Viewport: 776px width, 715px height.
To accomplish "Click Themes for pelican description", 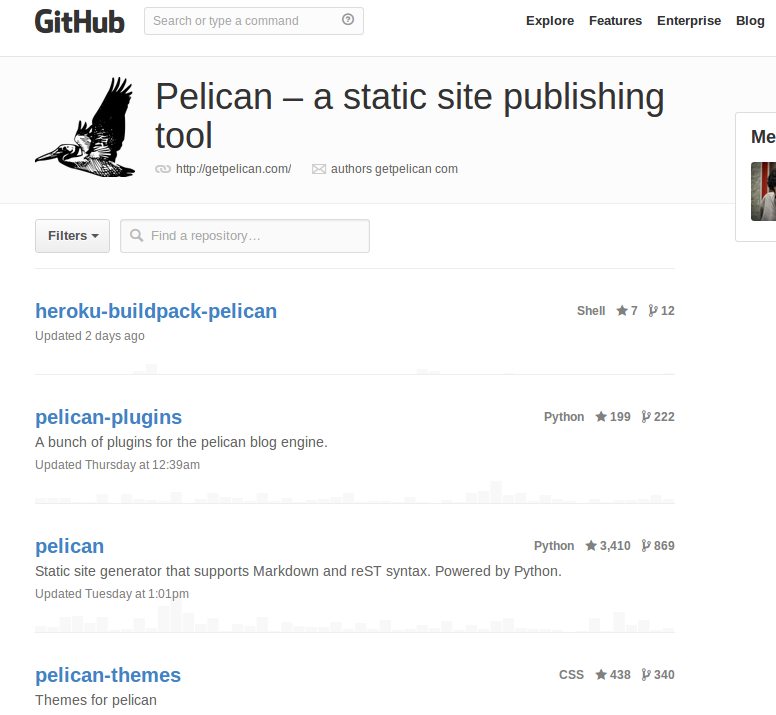I will (96, 701).
